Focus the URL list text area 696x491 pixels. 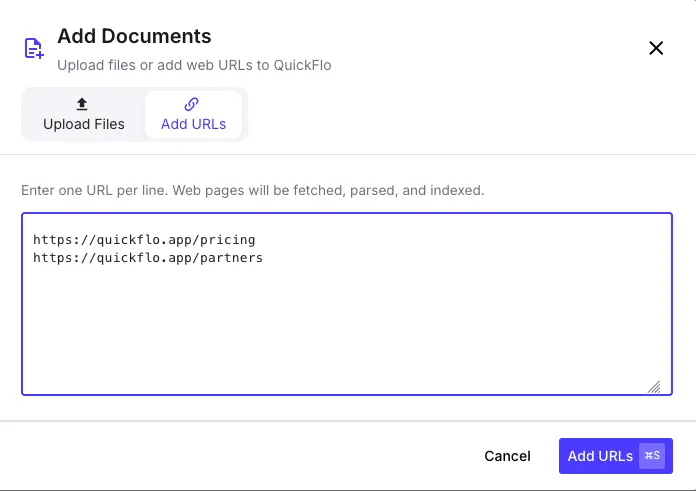coord(347,304)
